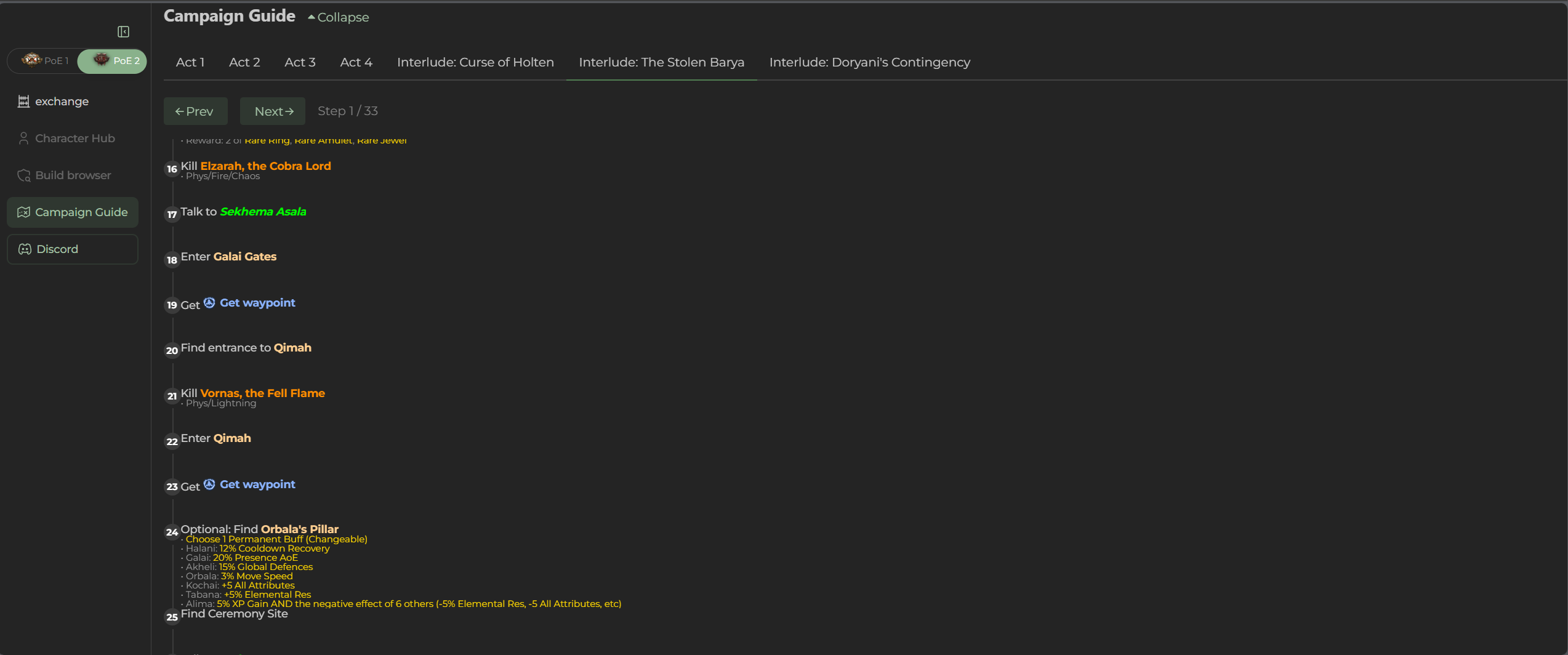Click the Campaign Guide map icon
Screen dimensions: 1568x655
coord(23,212)
